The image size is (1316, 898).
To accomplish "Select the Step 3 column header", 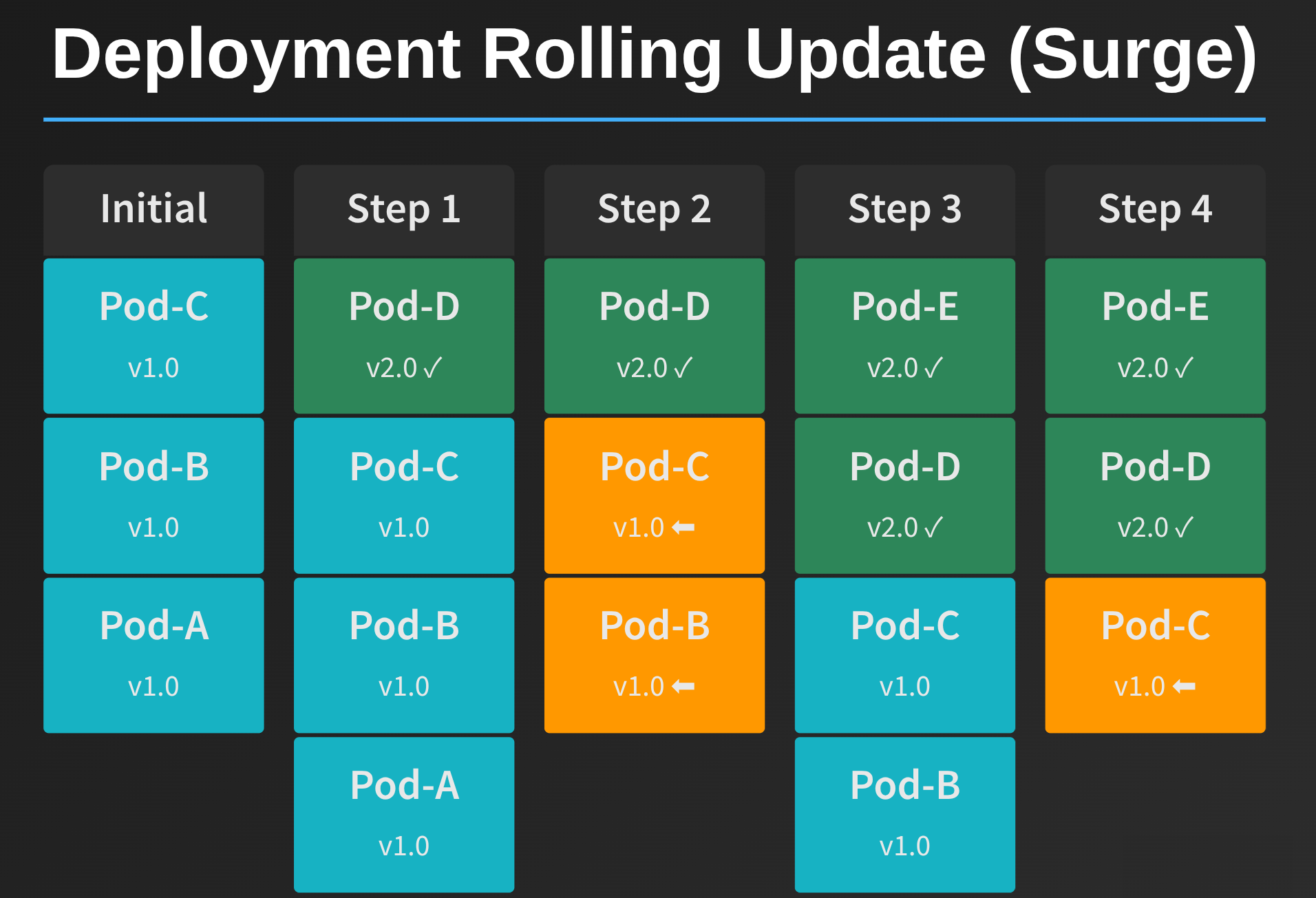I will tap(905, 209).
